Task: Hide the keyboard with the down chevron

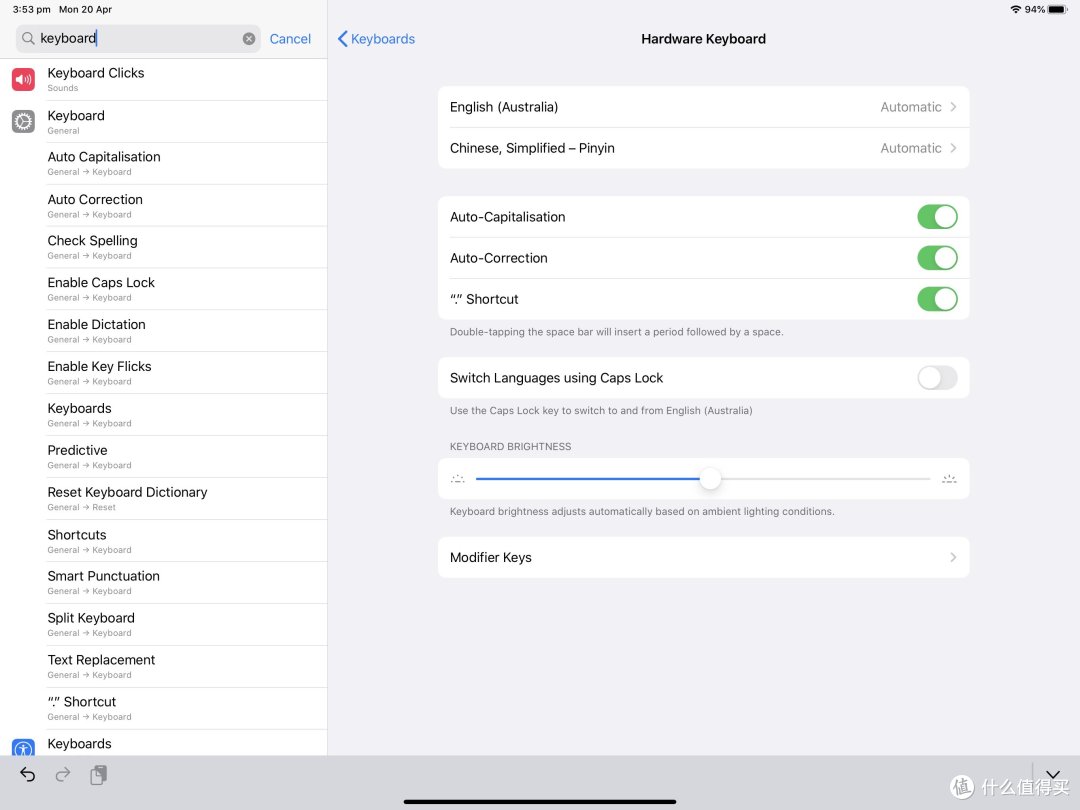Action: (x=1052, y=774)
